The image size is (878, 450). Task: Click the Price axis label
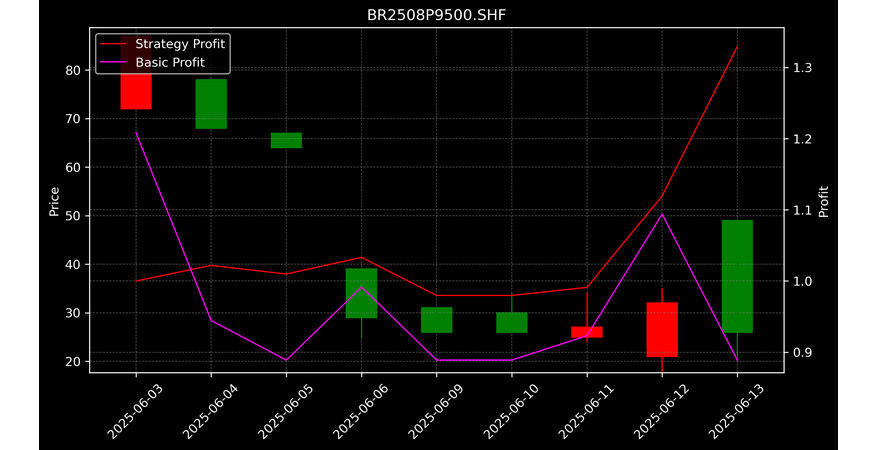[54, 201]
